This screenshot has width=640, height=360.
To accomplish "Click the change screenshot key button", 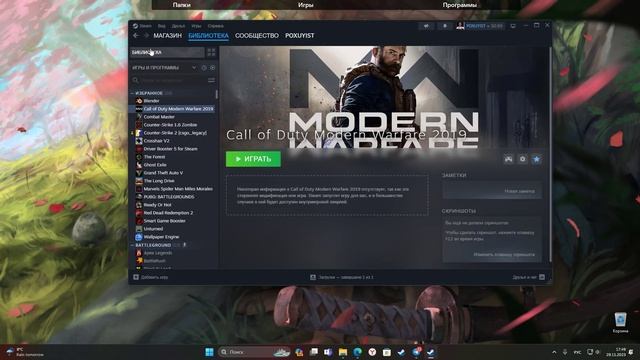I will point(504,255).
